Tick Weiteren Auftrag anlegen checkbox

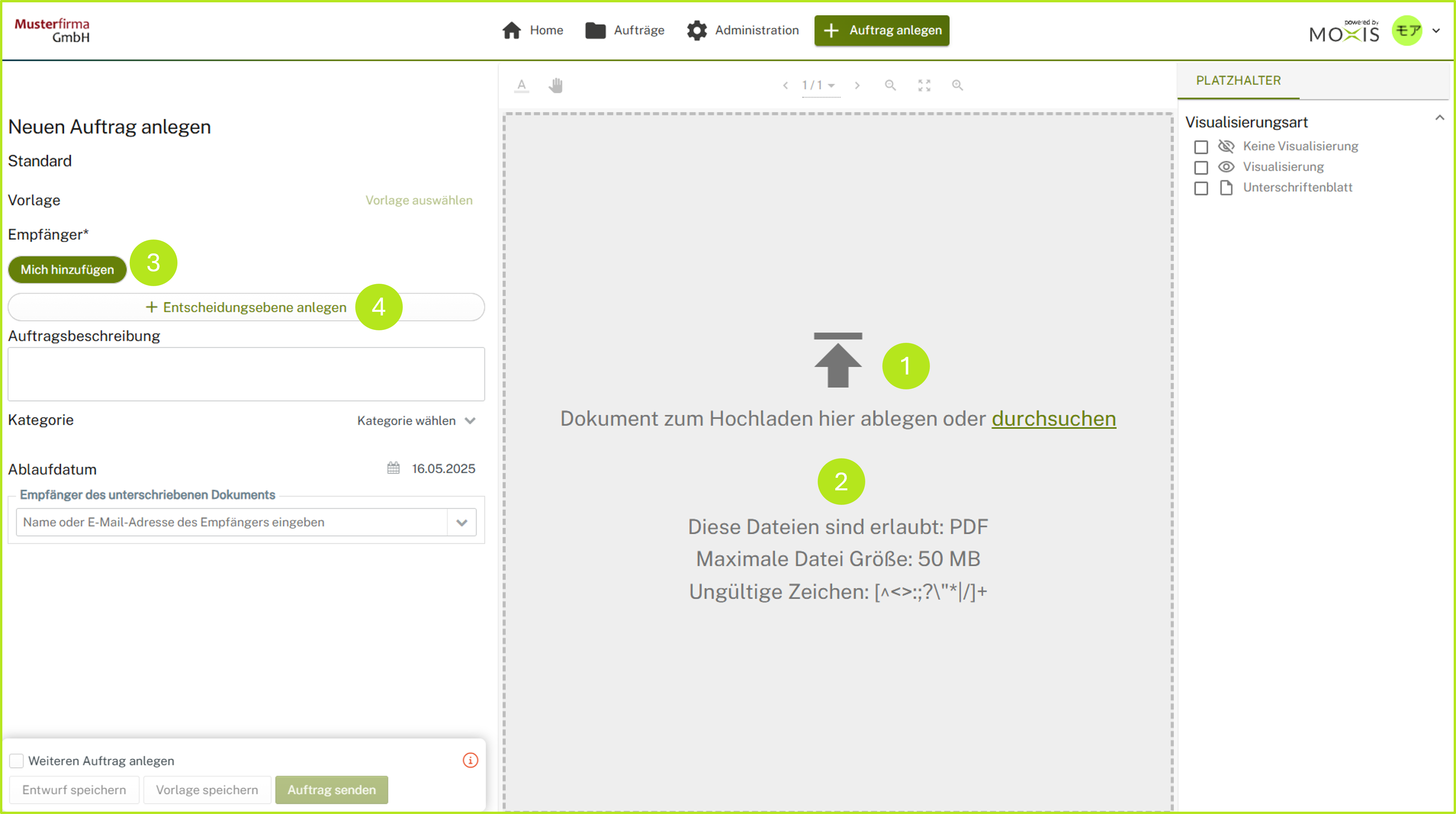(x=16, y=761)
